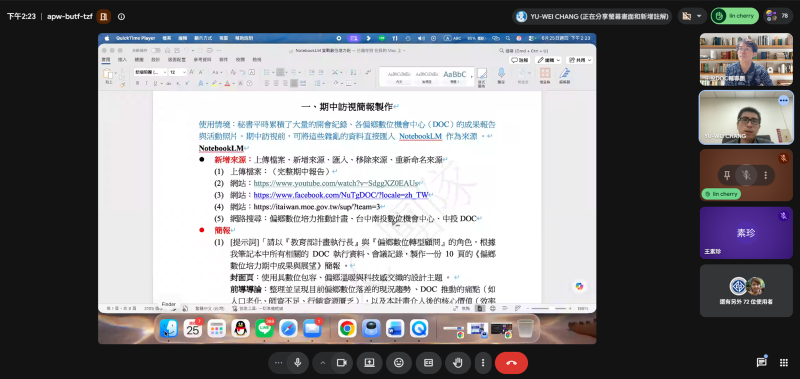This screenshot has width=800, height=379.
Task: Click the NotebookLM underlined link text
Action: coord(420,136)
